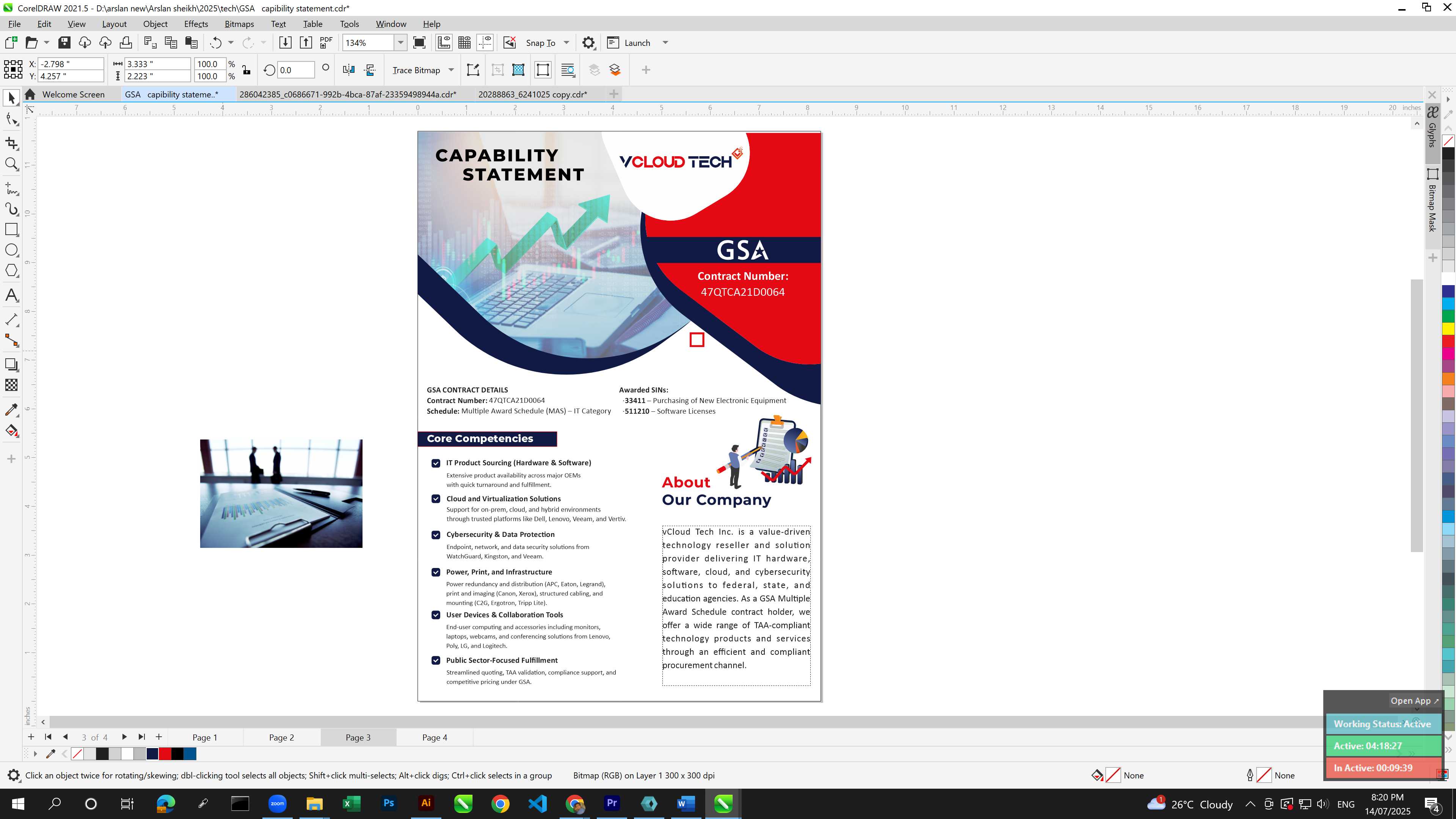Click the Export icon
Image resolution: width=1456 pixels, height=819 pixels.
click(306, 43)
